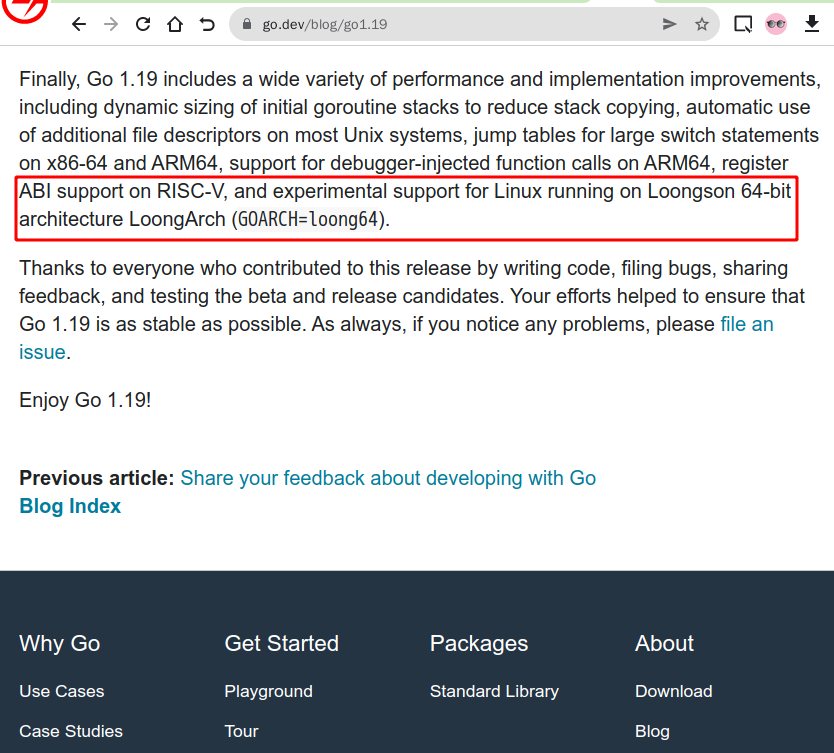Click the red logo in top-left corner

click(24, 10)
